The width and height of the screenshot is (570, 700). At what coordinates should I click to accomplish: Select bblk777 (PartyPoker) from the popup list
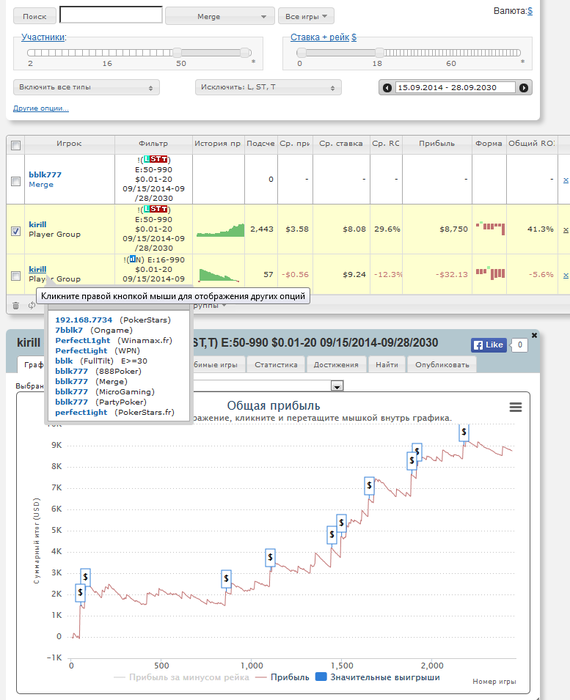pos(100,402)
